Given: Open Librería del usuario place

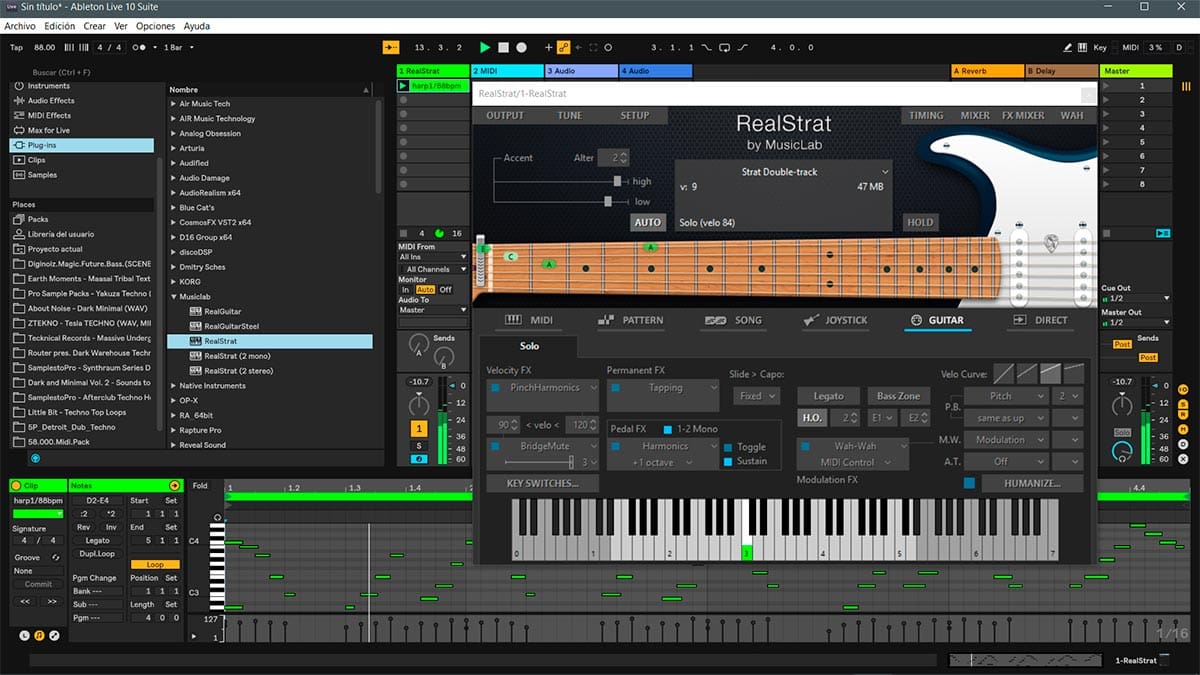Looking at the screenshot, I should pos(82,234).
